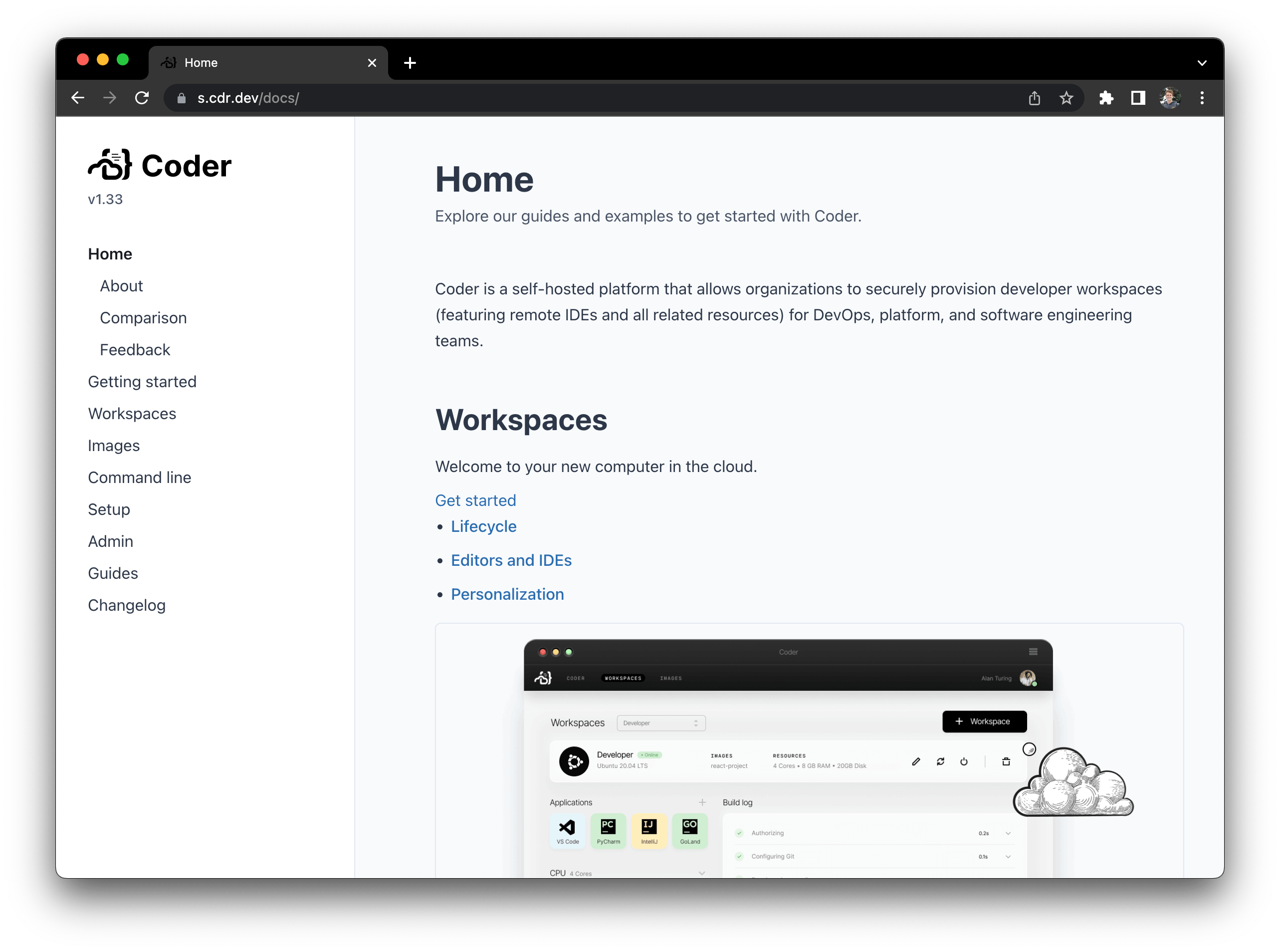Screen dimensions: 1280x952
Task: Click the refresh/reload button in browser
Action: click(x=141, y=98)
